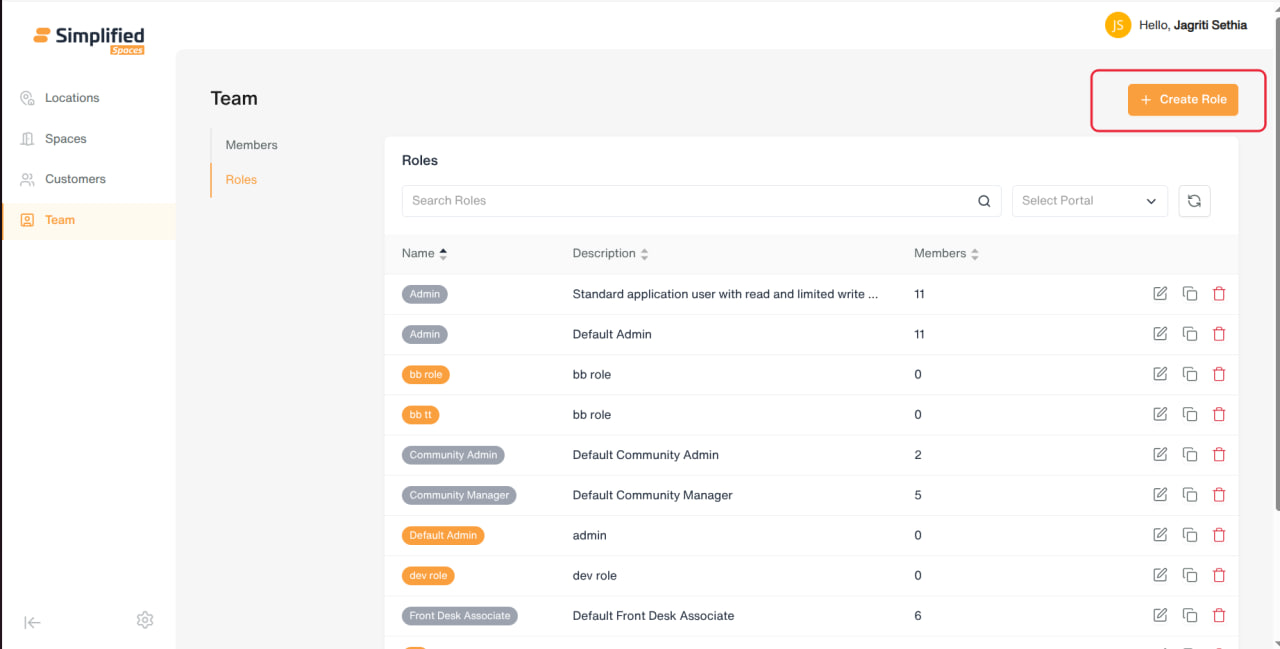Click the JS user avatar icon

[1118, 25]
